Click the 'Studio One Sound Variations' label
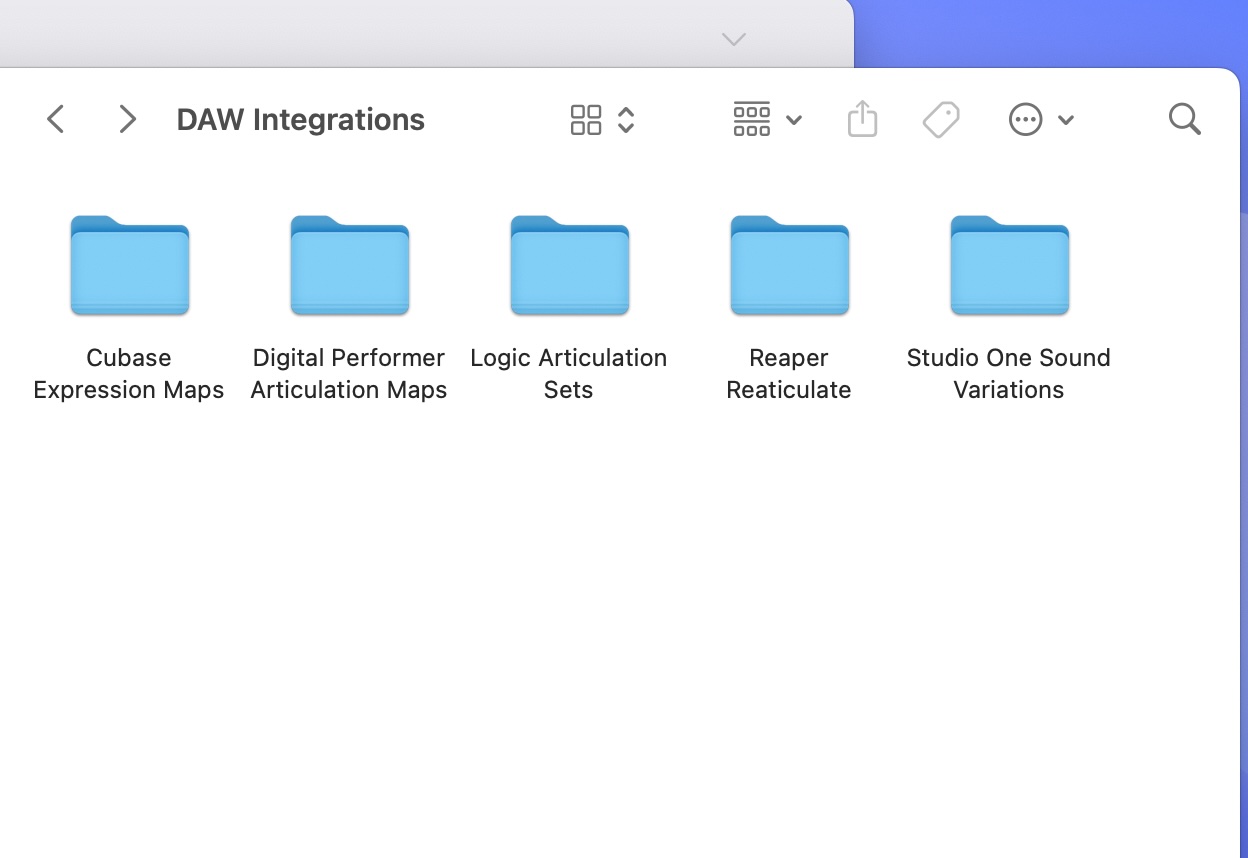Image resolution: width=1248 pixels, height=858 pixels. (1009, 373)
